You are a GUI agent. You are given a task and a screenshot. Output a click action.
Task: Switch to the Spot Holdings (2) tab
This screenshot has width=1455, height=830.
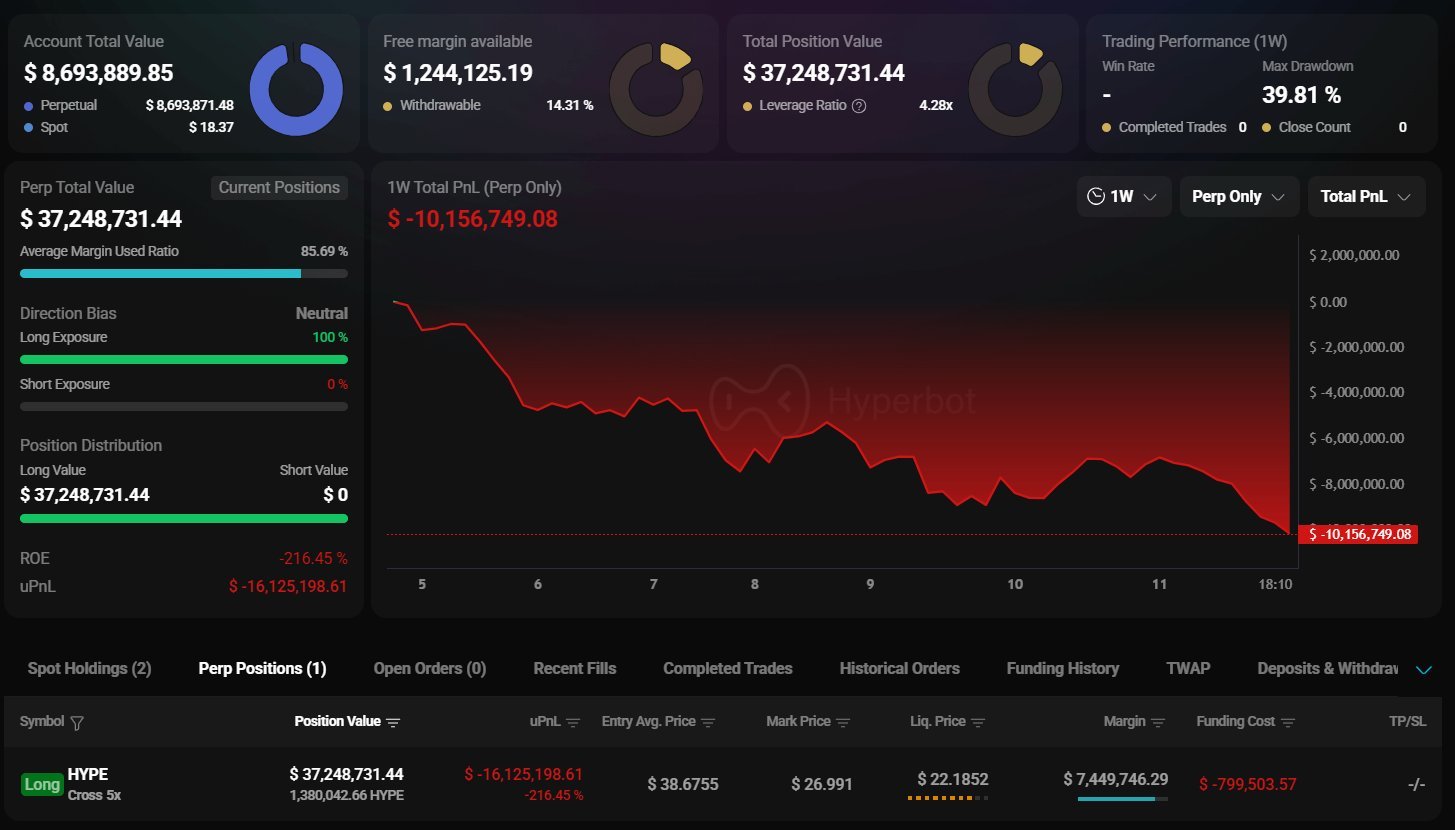click(89, 668)
